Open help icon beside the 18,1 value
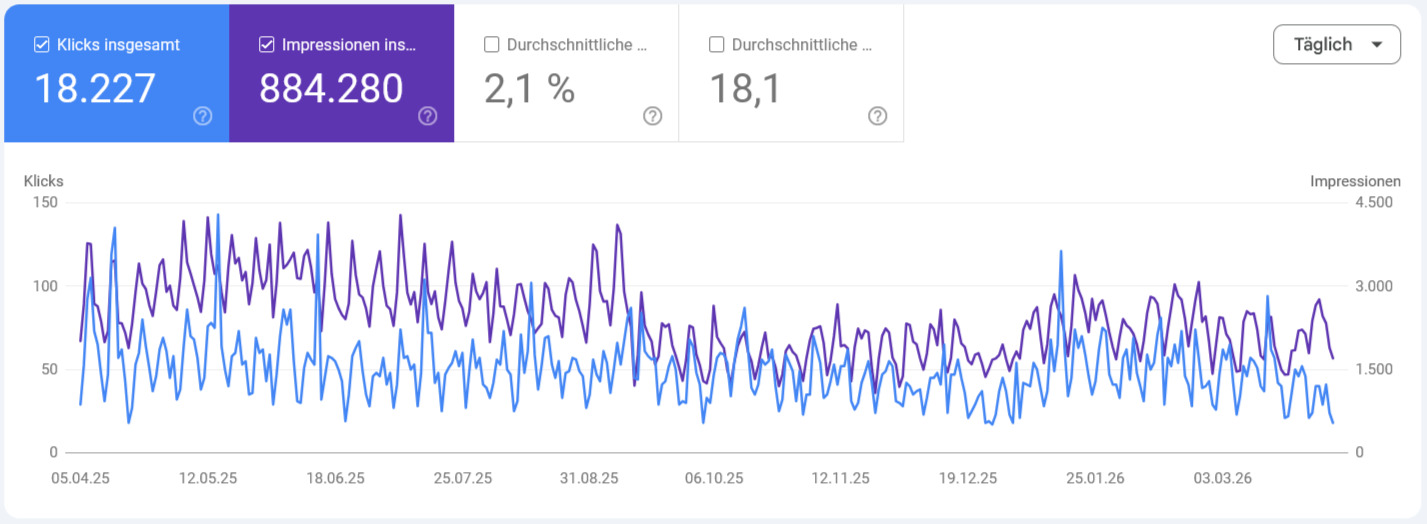The image size is (1427, 524). (x=878, y=116)
